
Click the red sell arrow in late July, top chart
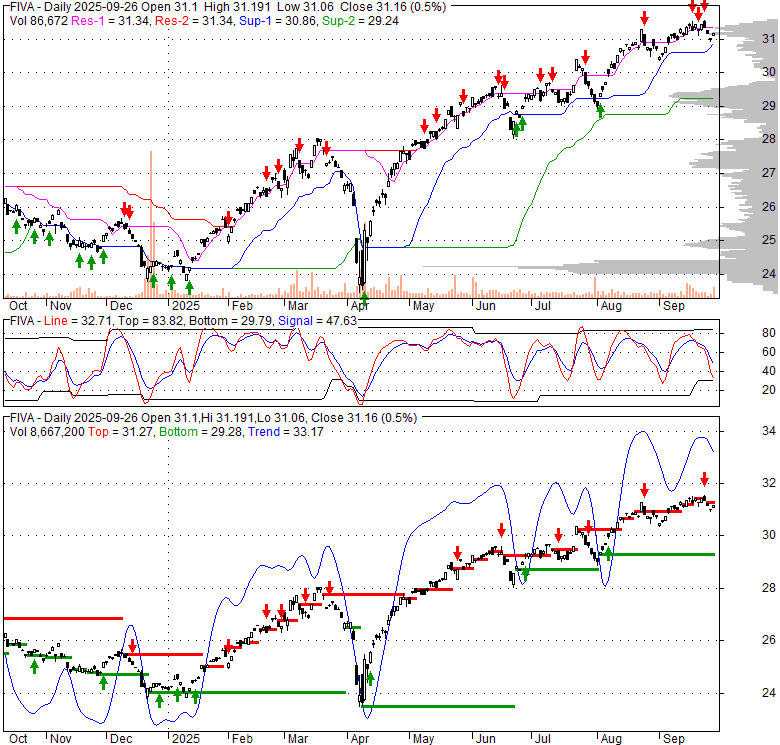pos(585,57)
